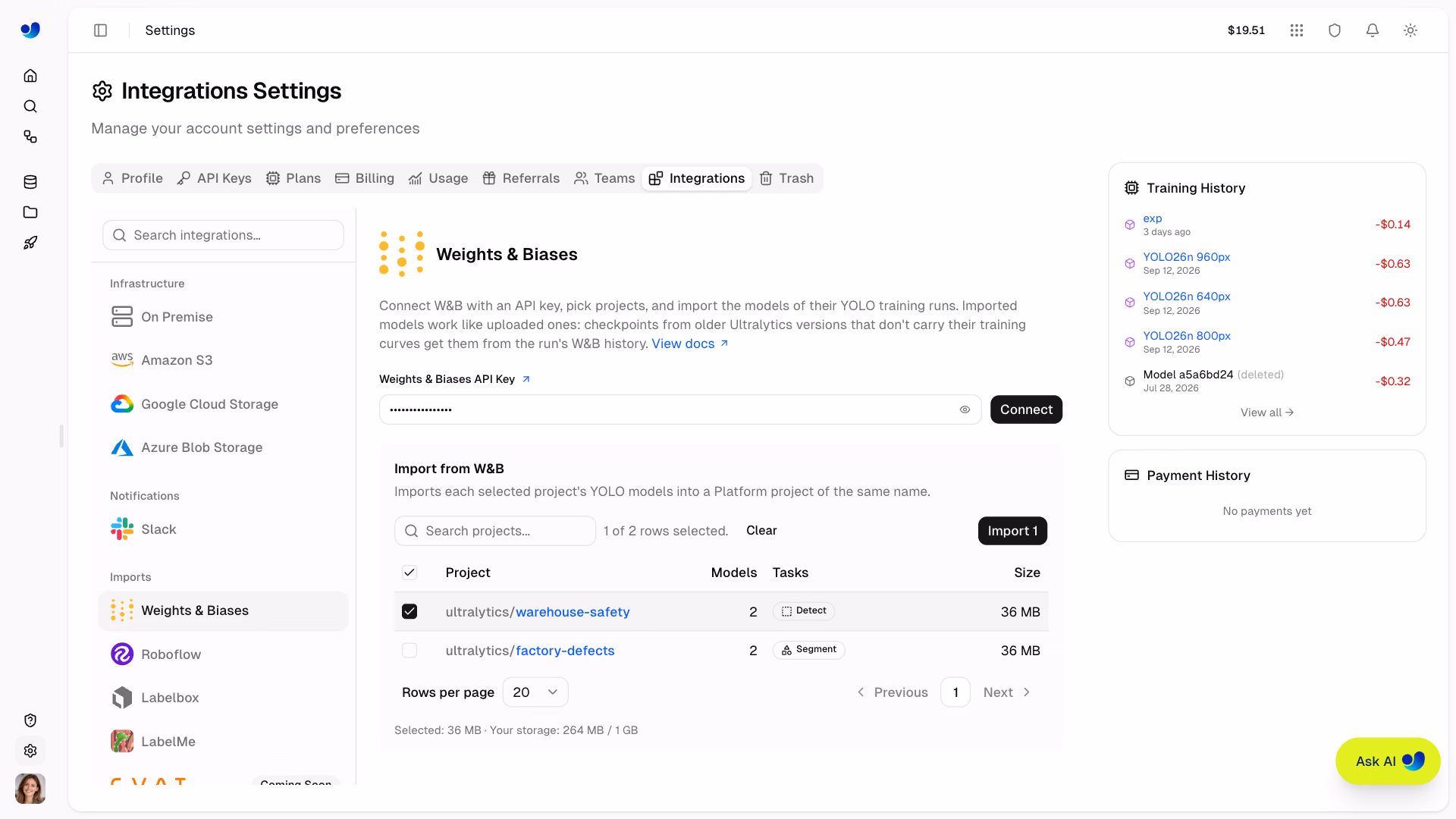Open the datasets database icon in sidebar
1456x819 pixels.
pyautogui.click(x=30, y=182)
